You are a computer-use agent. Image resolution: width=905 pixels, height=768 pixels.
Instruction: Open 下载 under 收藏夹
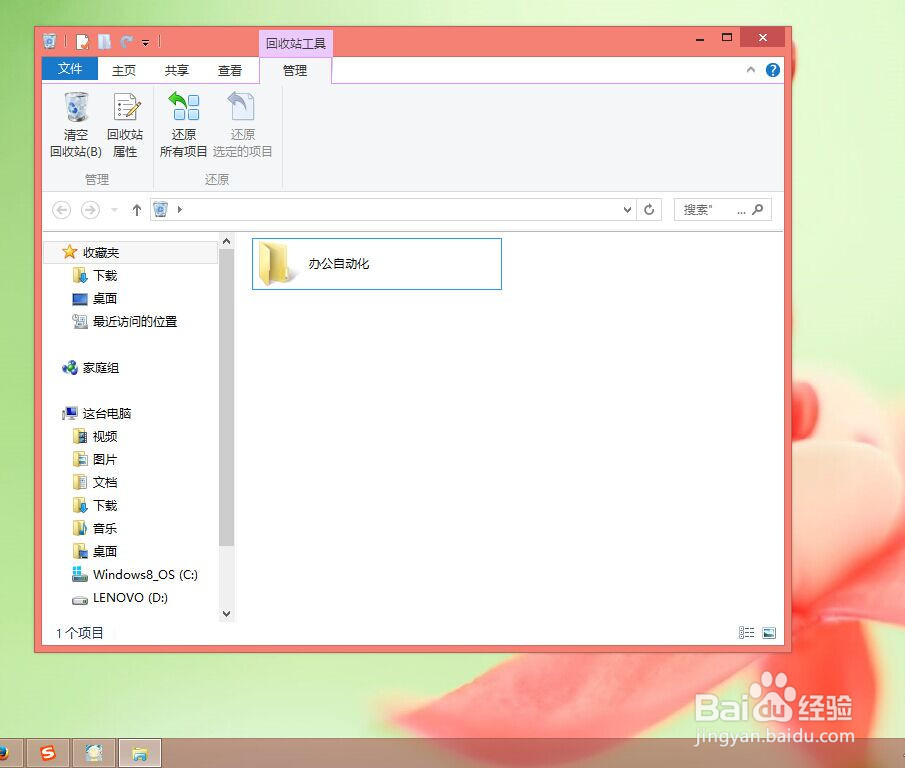tap(105, 275)
